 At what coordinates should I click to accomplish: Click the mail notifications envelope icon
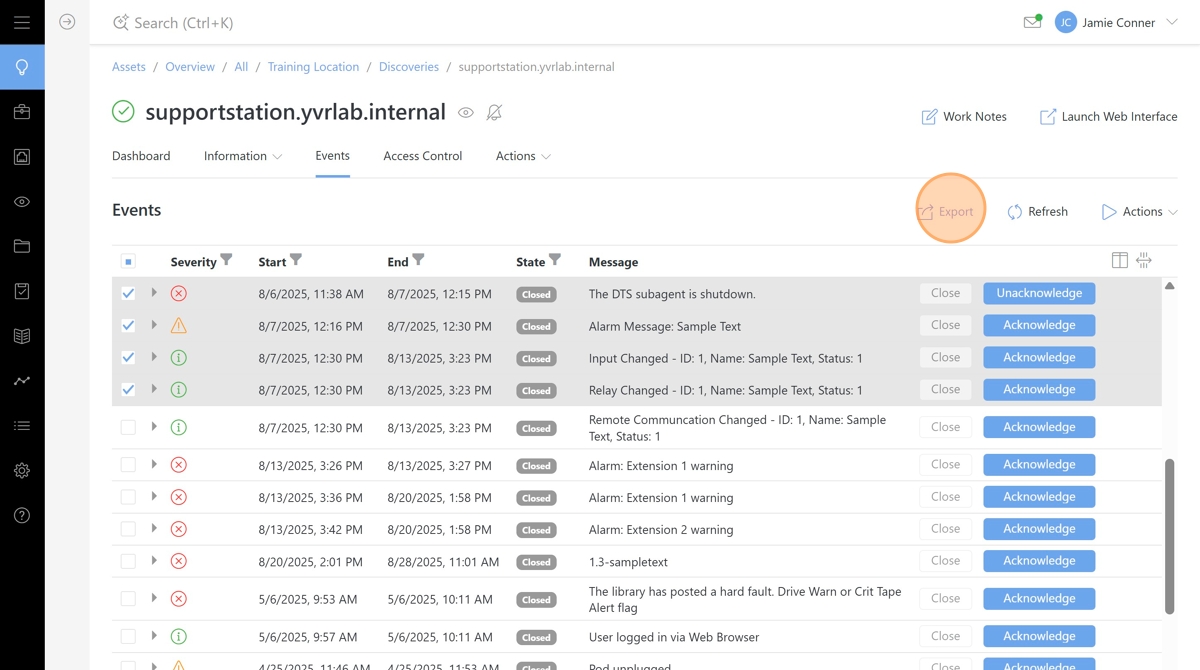[1032, 22]
